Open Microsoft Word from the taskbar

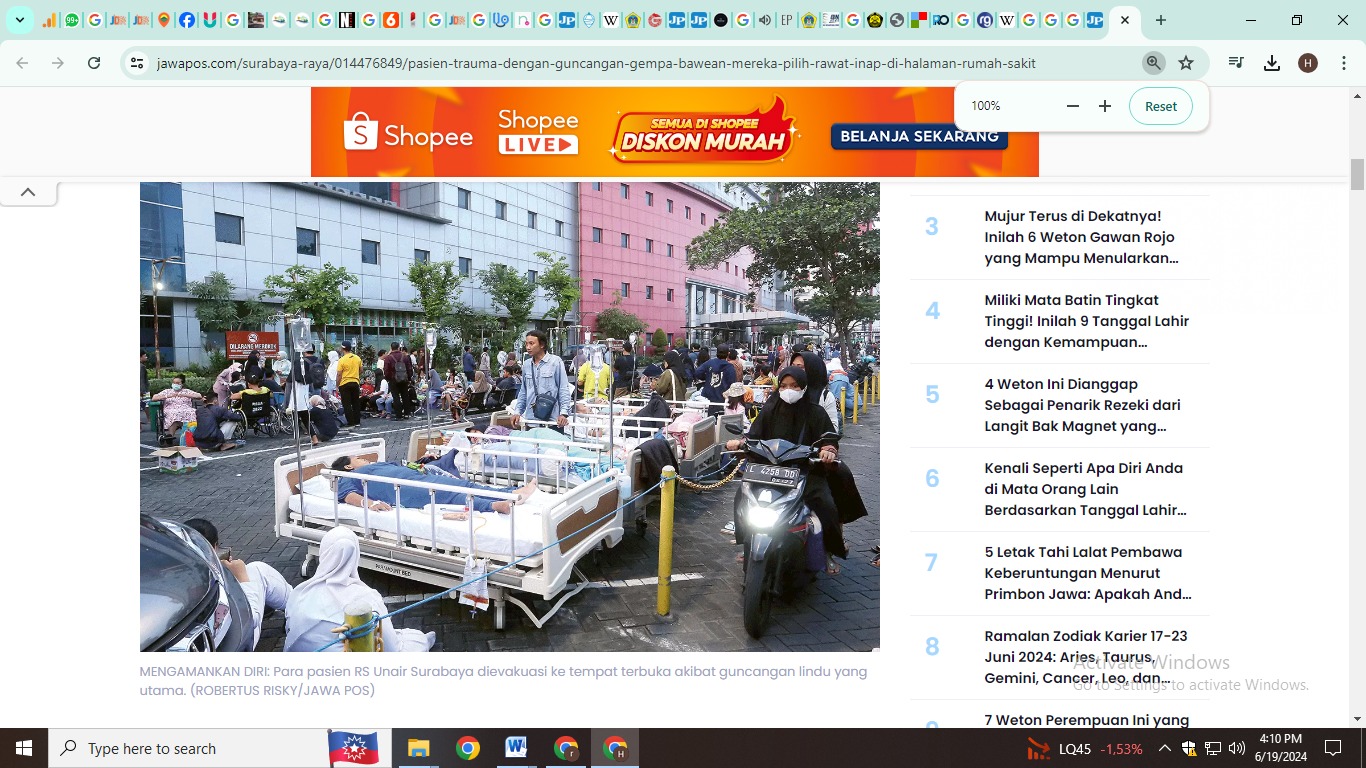516,748
